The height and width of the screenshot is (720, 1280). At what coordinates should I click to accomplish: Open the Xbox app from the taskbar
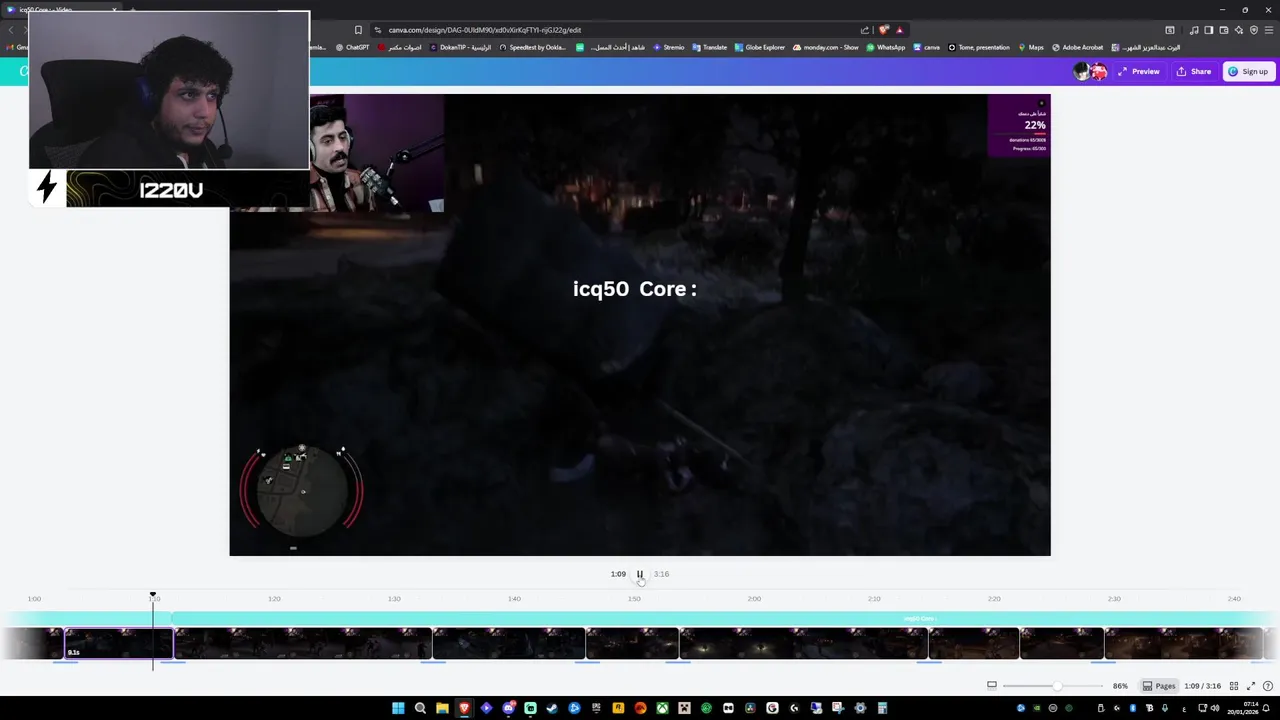click(x=662, y=708)
